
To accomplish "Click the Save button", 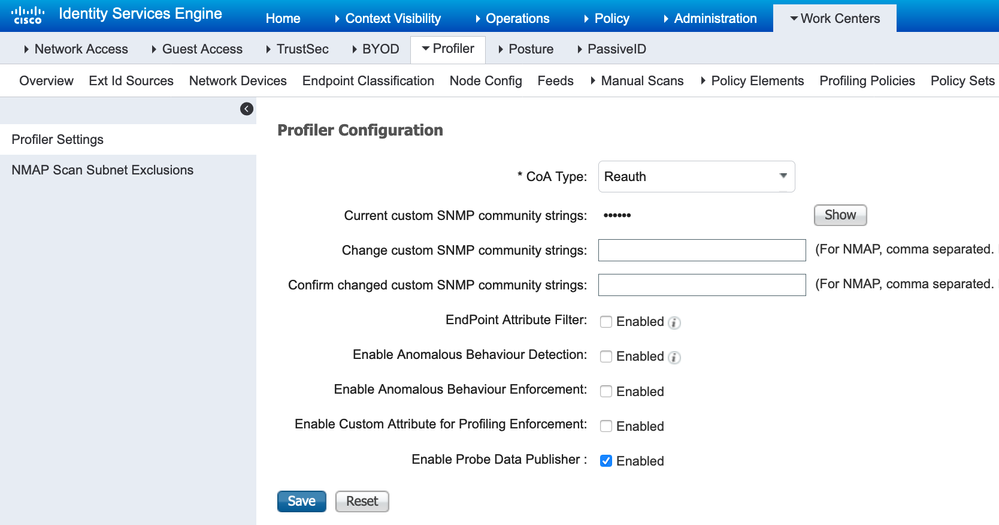I will tap(301, 501).
